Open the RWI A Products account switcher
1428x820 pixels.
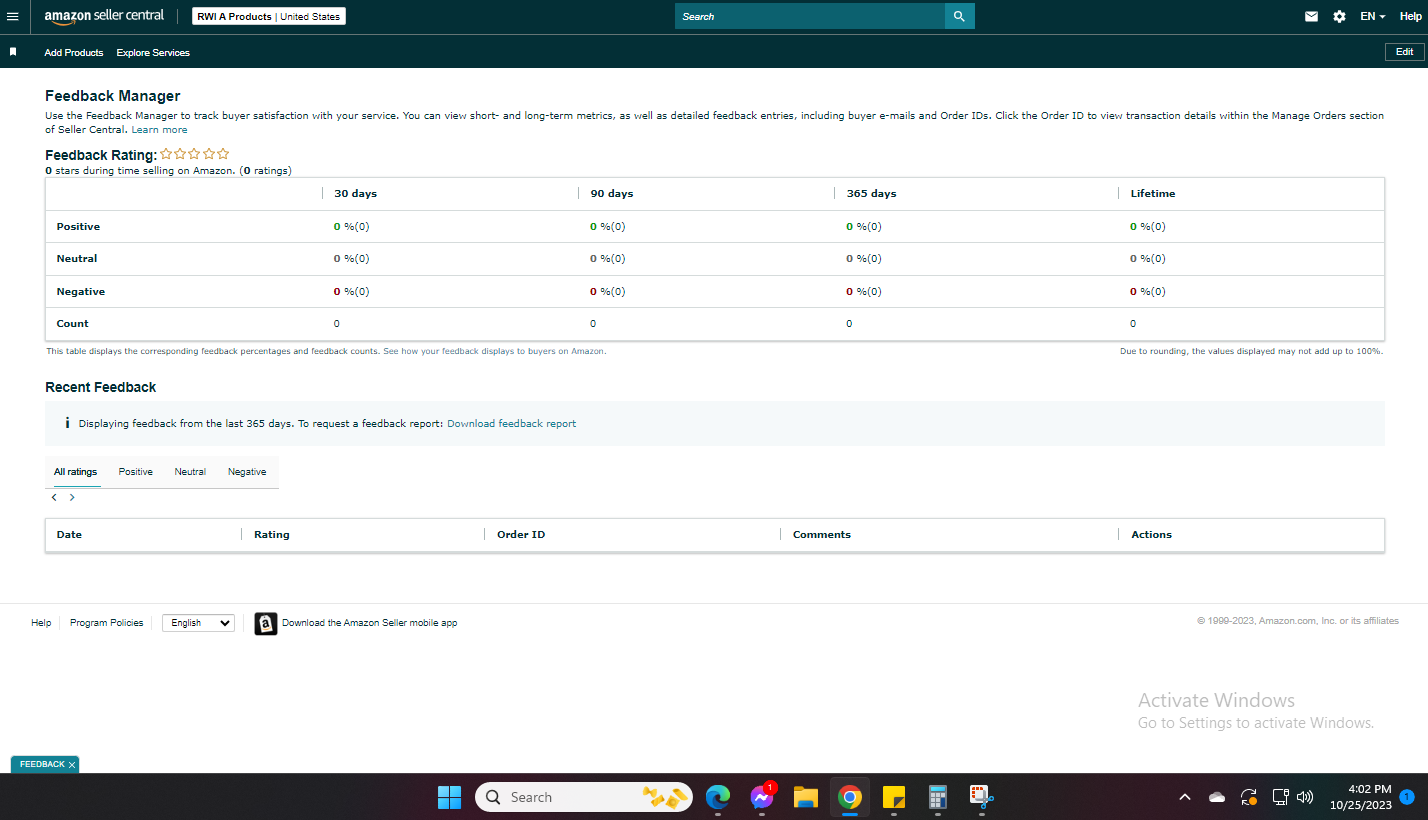click(269, 17)
